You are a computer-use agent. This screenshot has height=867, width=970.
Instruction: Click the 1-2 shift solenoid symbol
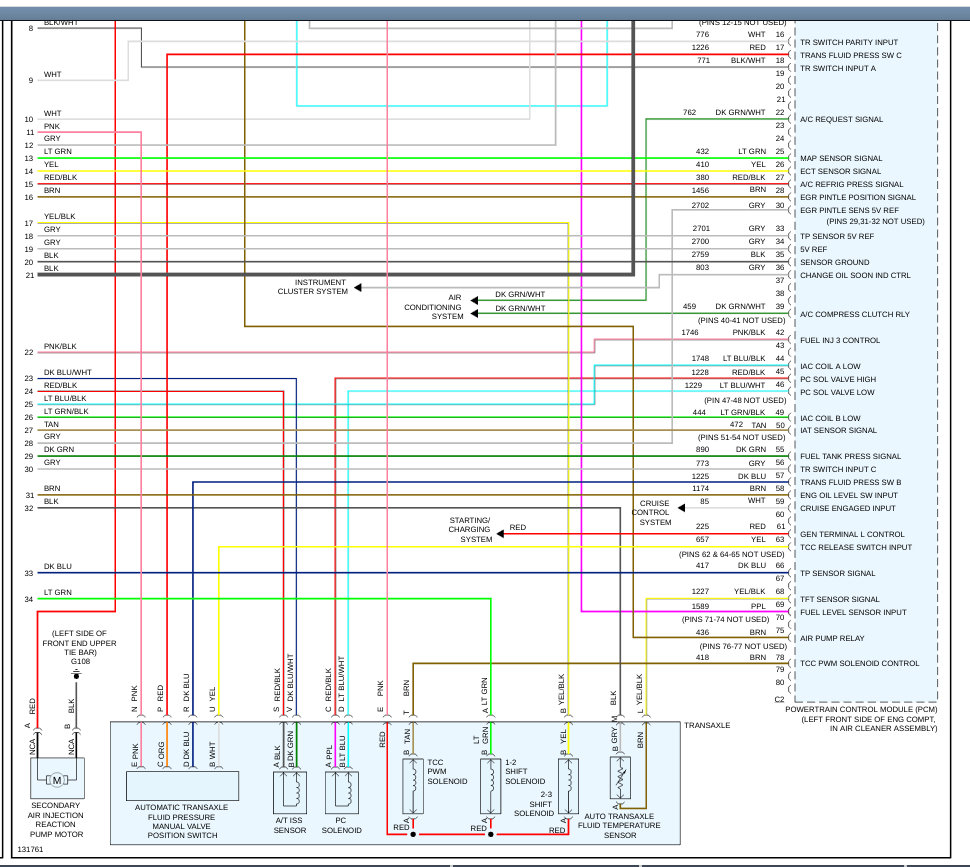tap(491, 787)
